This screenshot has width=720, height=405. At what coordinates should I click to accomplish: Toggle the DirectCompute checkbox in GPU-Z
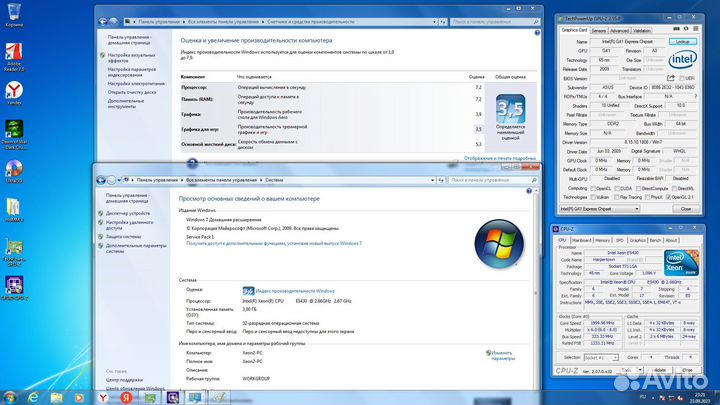[638, 189]
